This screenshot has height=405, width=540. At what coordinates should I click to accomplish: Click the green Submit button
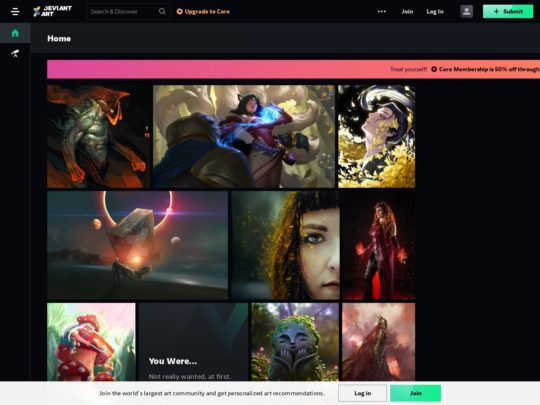508,11
